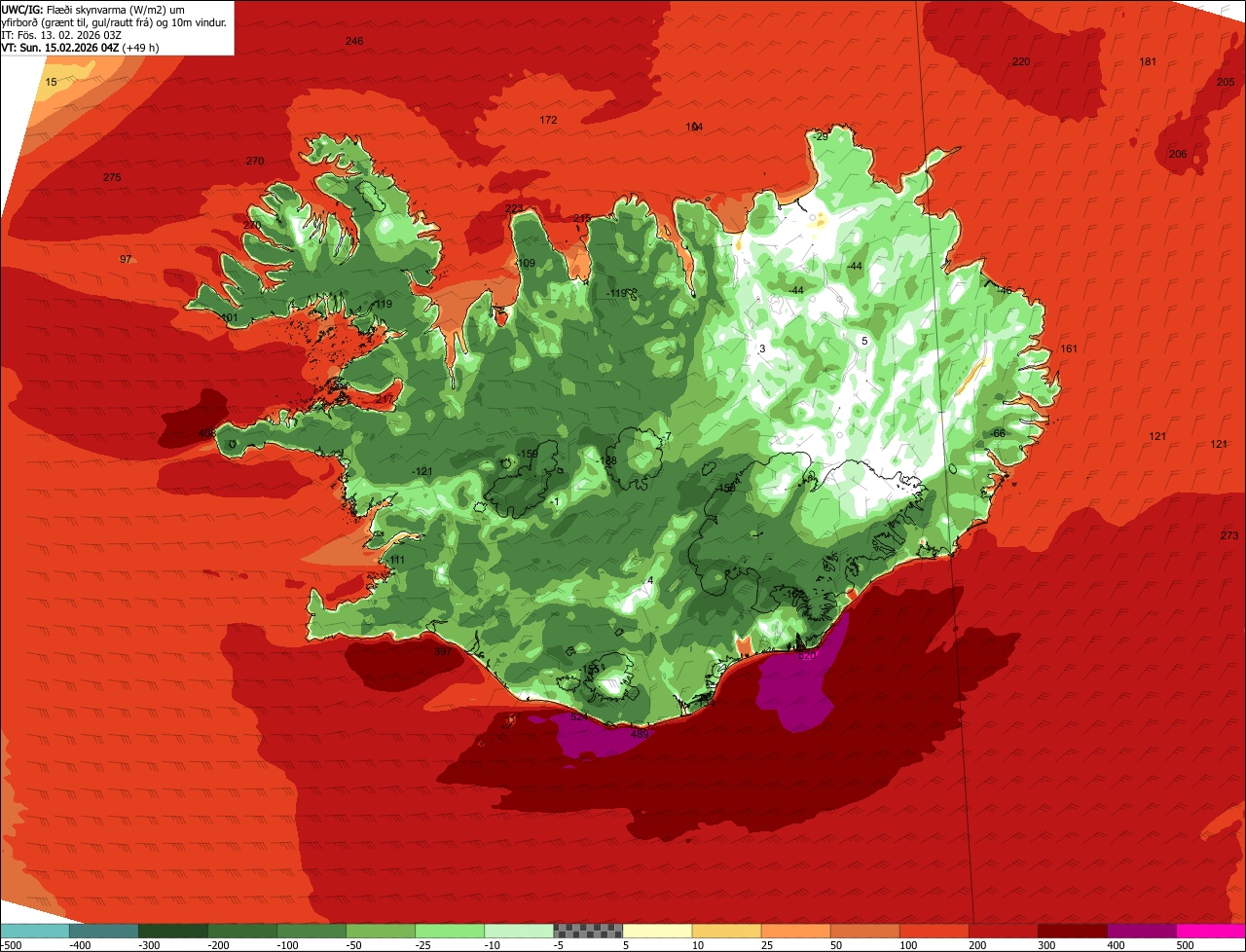Click the purple 400 to 500 legend swatch

[1141, 931]
